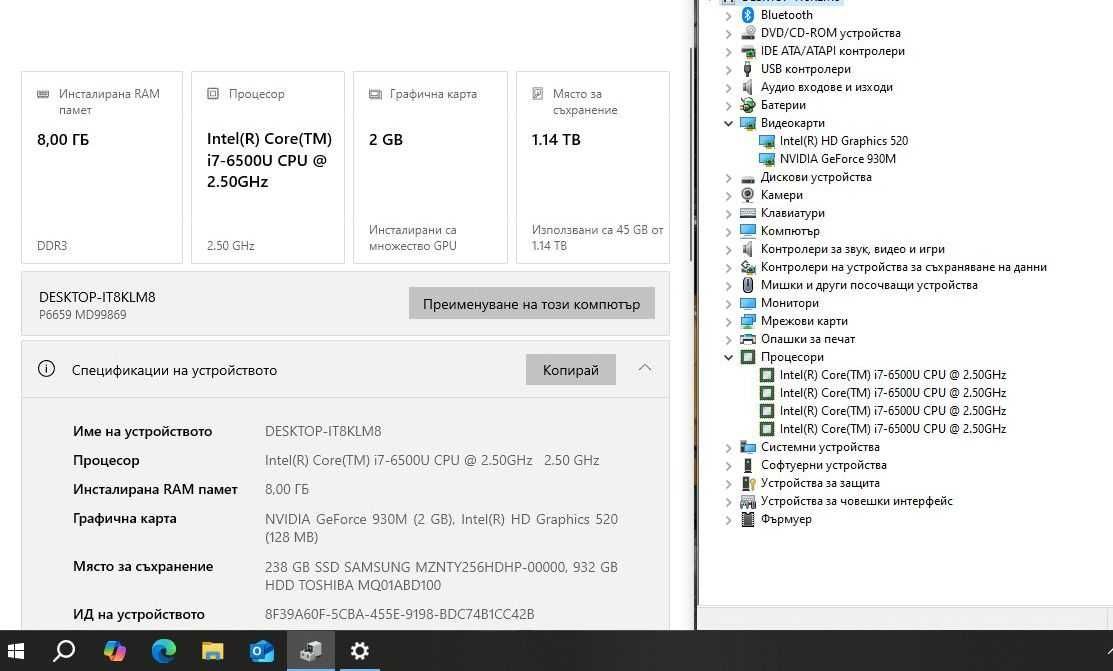Image resolution: width=1113 pixels, height=671 pixels.
Task: Collapse Спецификации на устройството section chevron
Action: pyautogui.click(x=645, y=368)
